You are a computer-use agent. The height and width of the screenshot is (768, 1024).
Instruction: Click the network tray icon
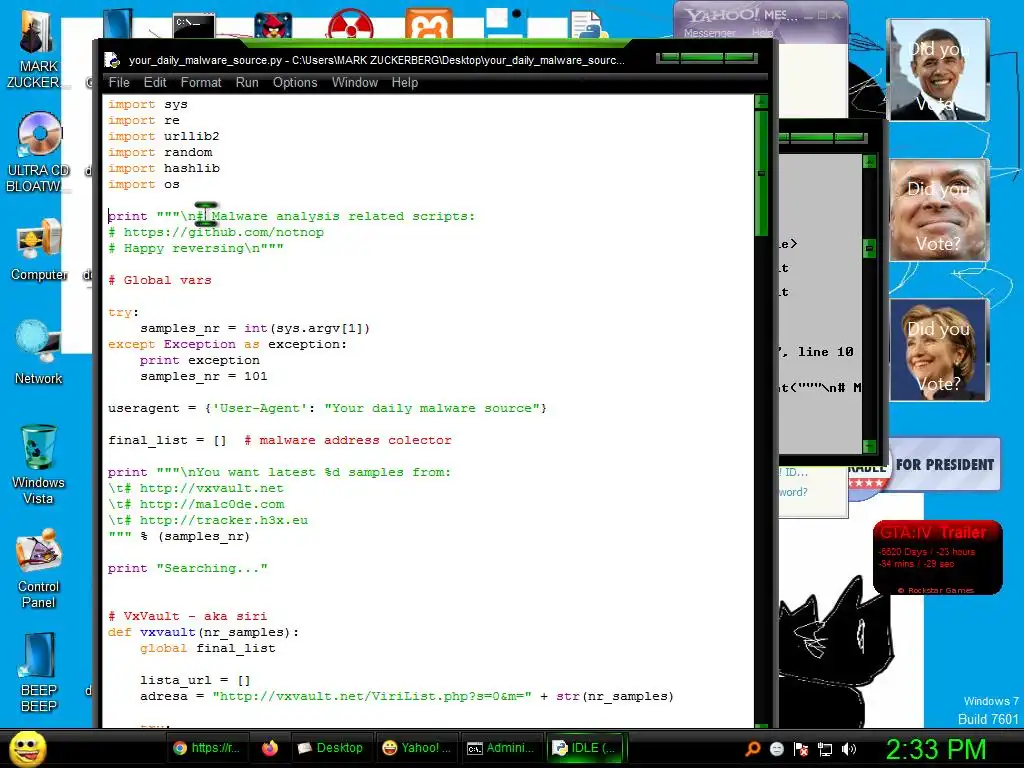click(825, 748)
